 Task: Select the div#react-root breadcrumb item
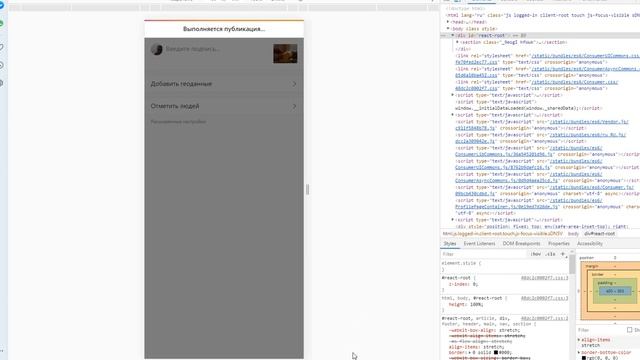[599, 234]
